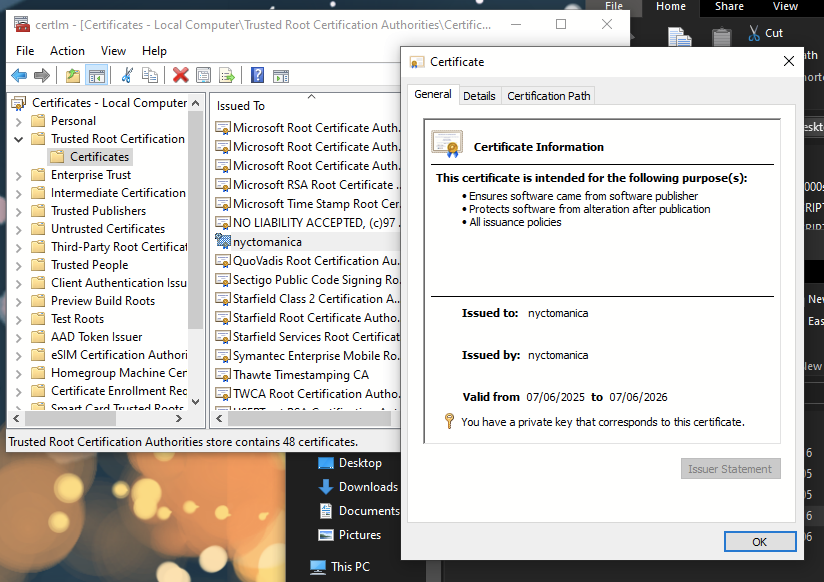Click OK in the Certificate dialog
824x582 pixels.
point(759,542)
